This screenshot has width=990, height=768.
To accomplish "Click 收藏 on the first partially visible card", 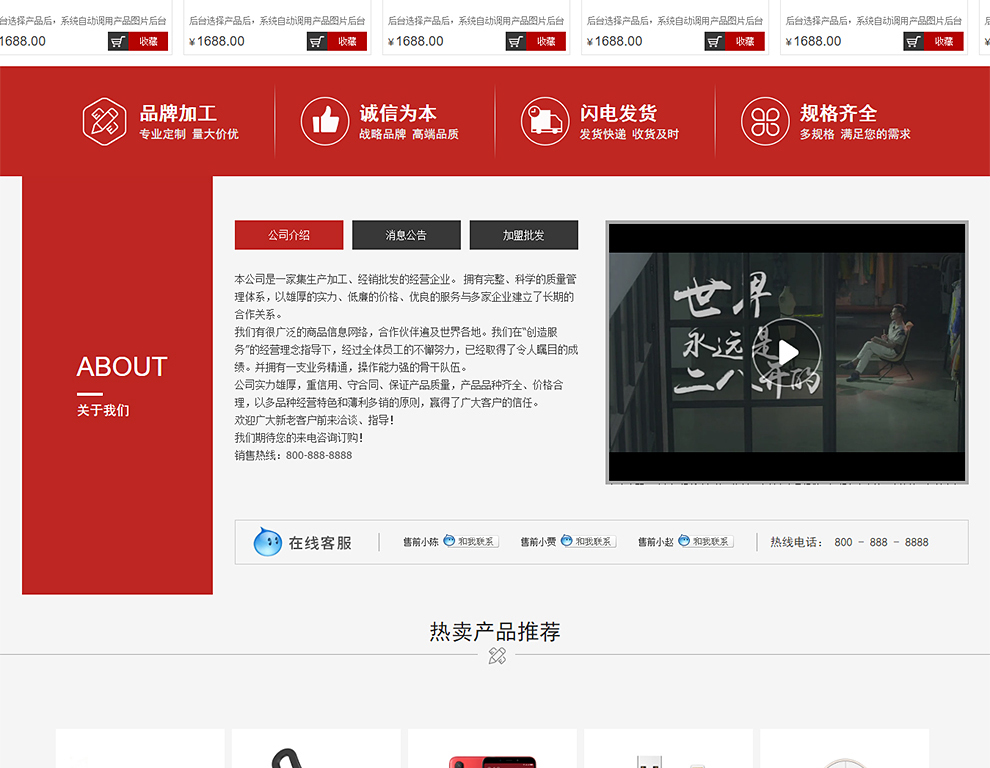I will point(148,42).
